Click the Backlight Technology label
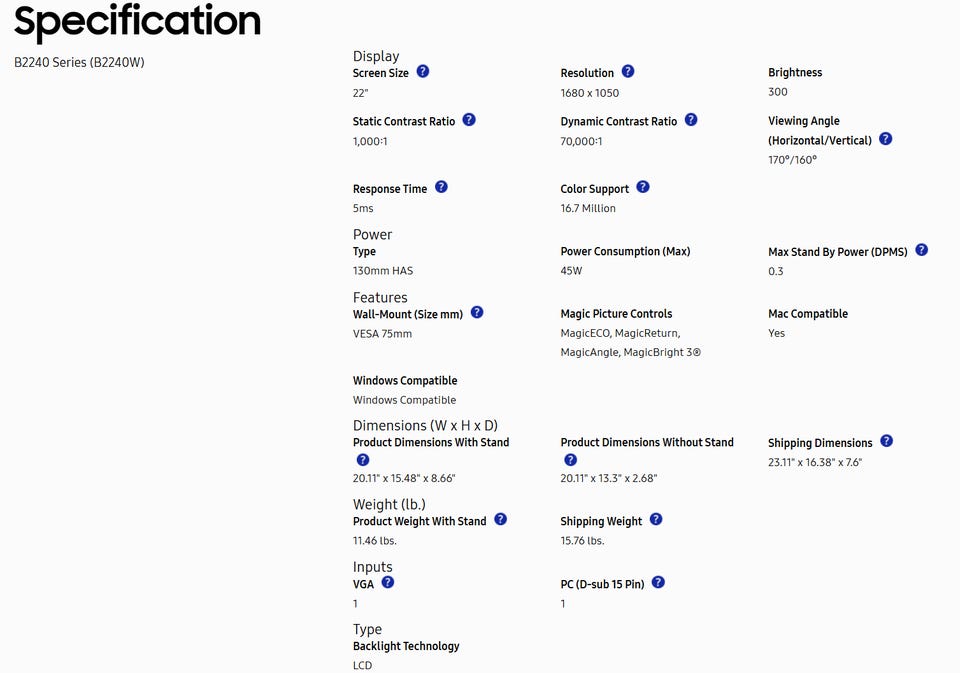This screenshot has height=673, width=960. tap(406, 646)
